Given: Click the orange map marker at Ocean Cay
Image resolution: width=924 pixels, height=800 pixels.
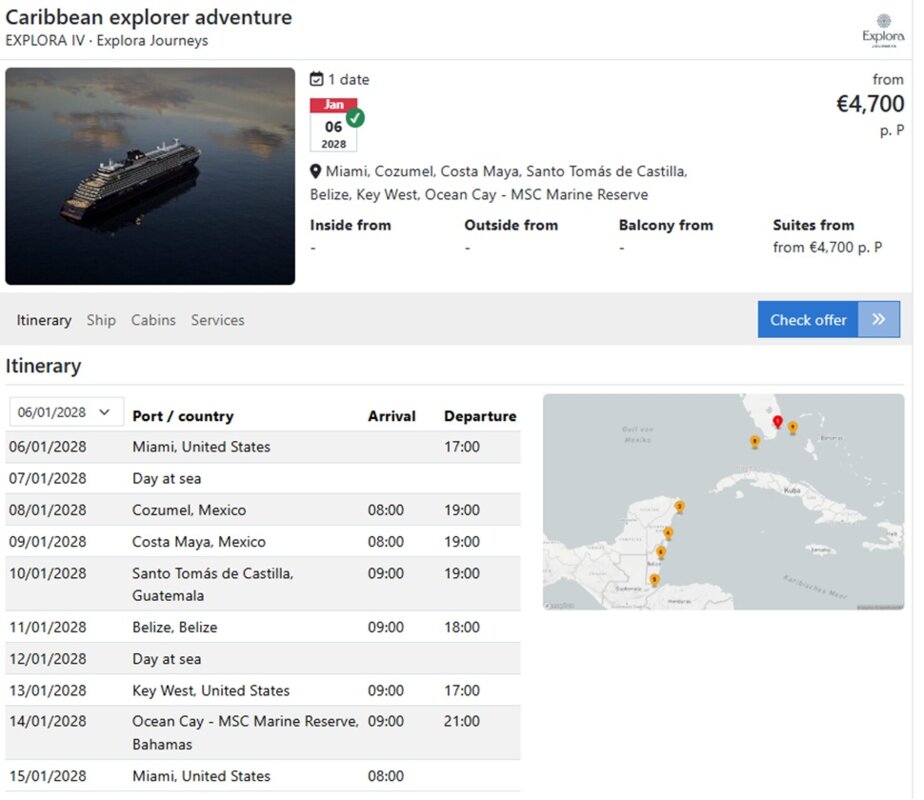Looking at the screenshot, I should (793, 428).
